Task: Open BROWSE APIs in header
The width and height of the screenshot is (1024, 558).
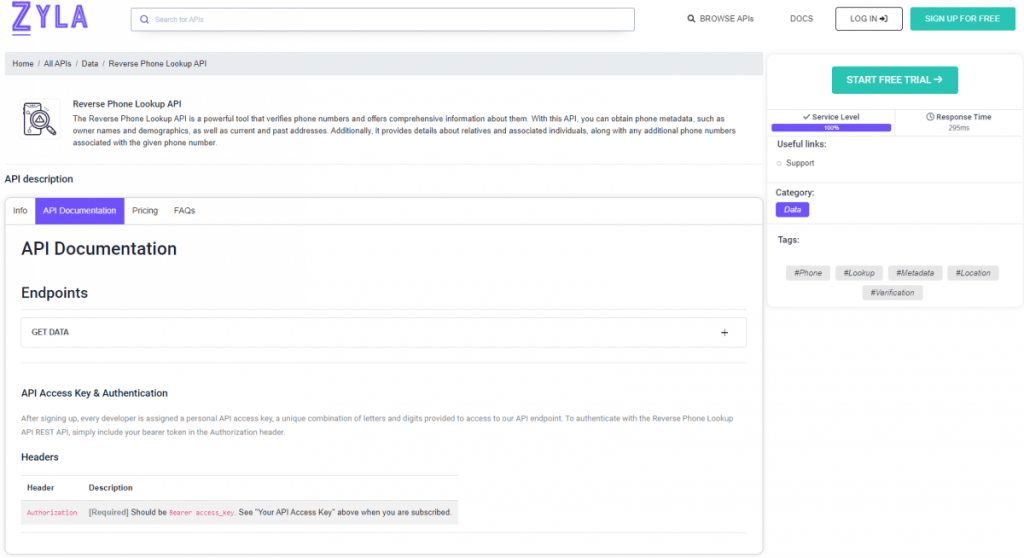Action: coord(720,19)
